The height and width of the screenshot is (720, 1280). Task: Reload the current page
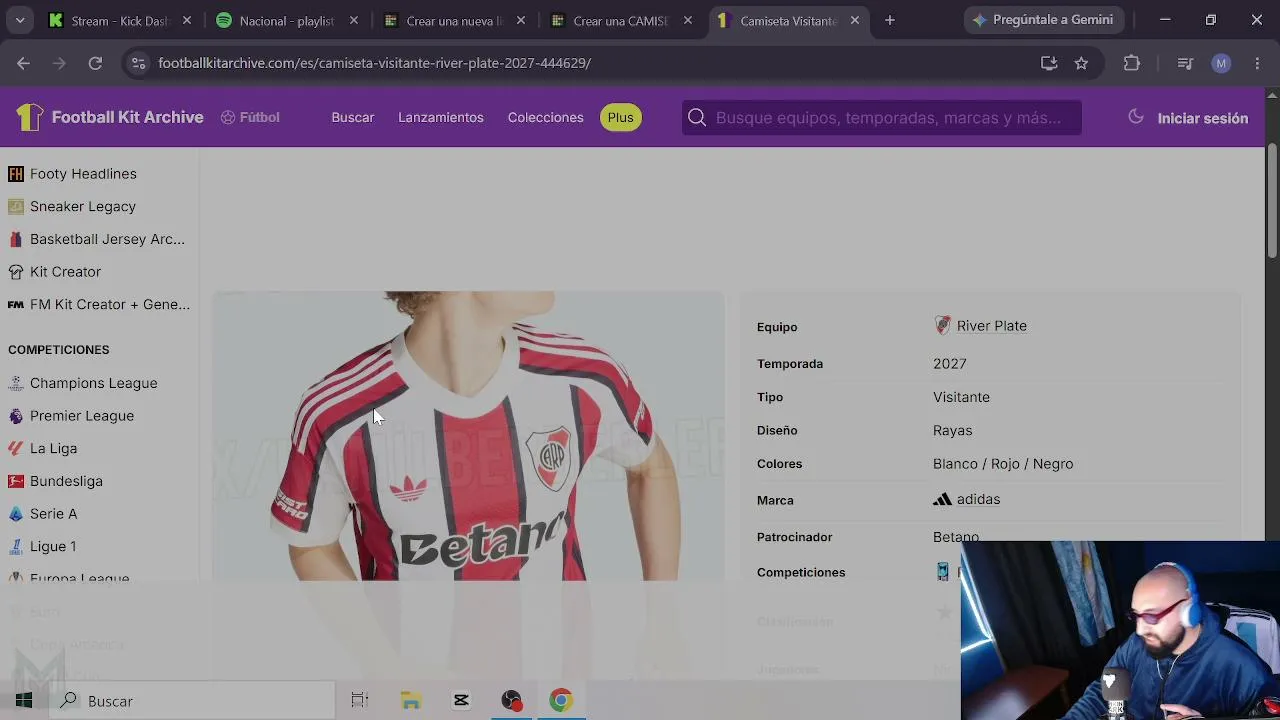pyautogui.click(x=95, y=63)
